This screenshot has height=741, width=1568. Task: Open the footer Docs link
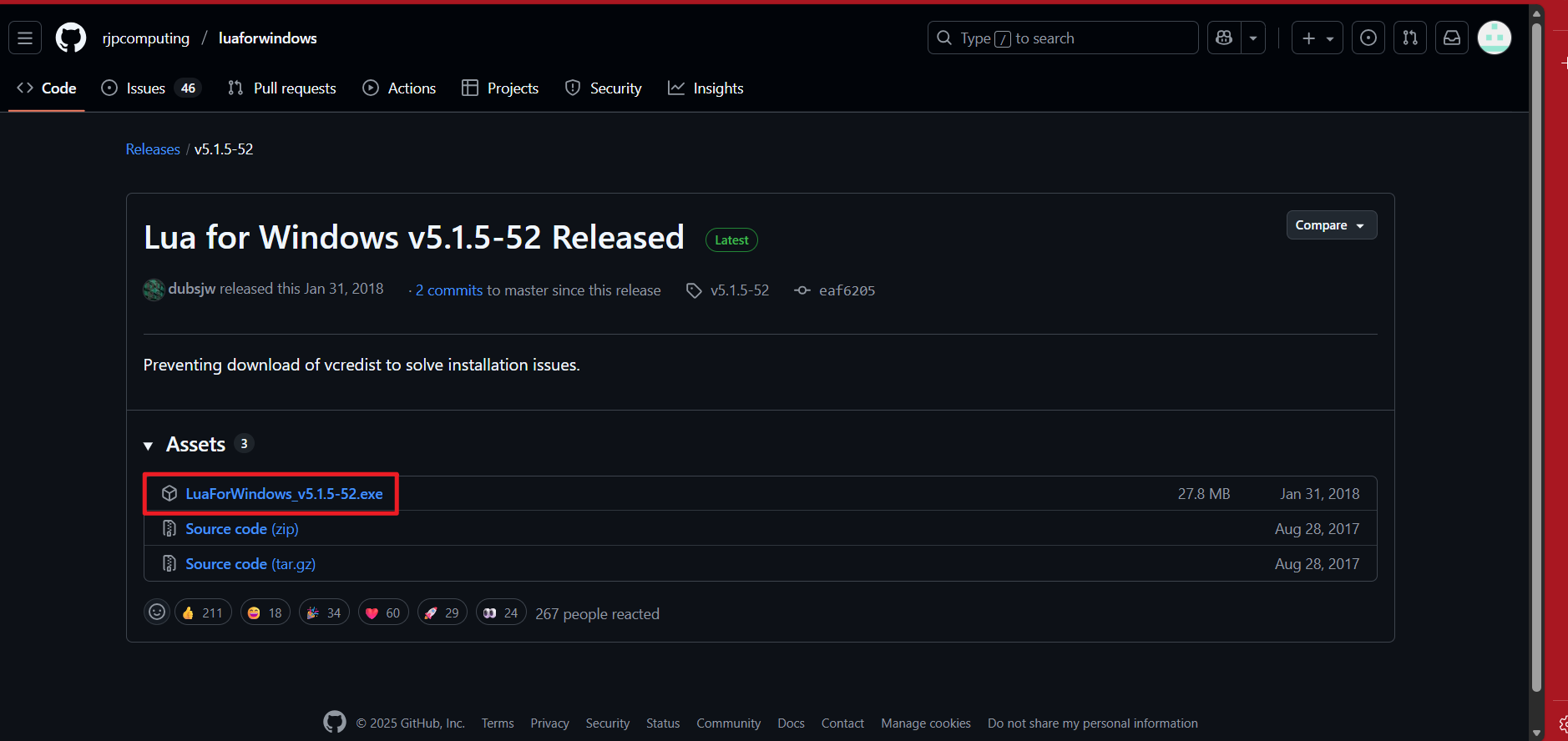coord(791,723)
